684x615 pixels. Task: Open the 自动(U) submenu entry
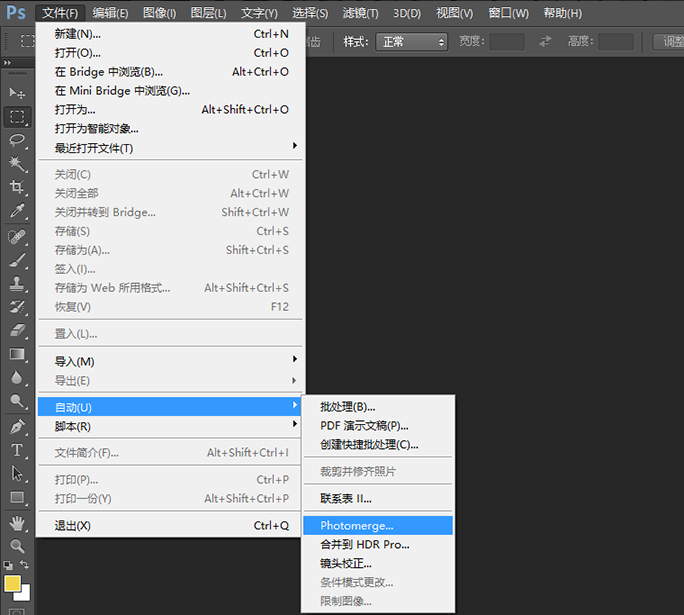pyautogui.click(x=170, y=407)
